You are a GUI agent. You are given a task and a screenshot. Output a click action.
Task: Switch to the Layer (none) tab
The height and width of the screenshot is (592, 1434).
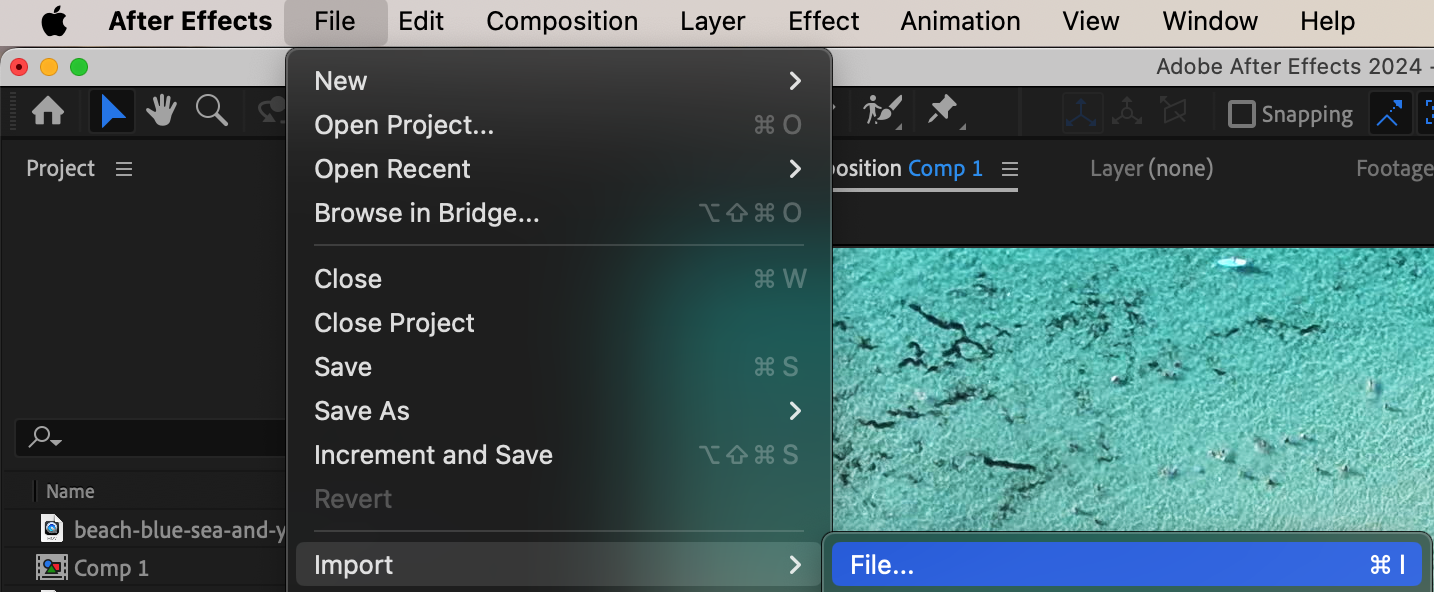(x=1151, y=168)
